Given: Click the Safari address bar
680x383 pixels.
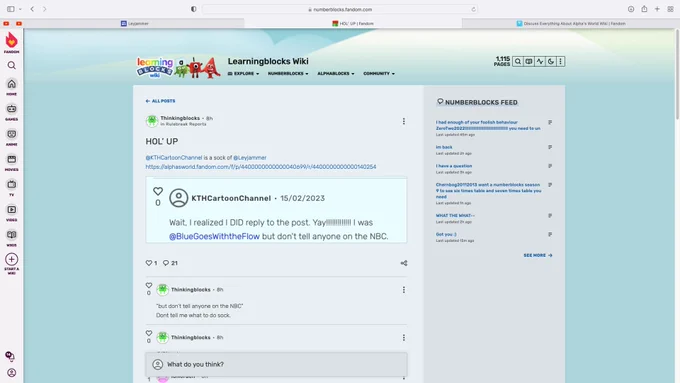Looking at the screenshot, I should (x=340, y=9).
